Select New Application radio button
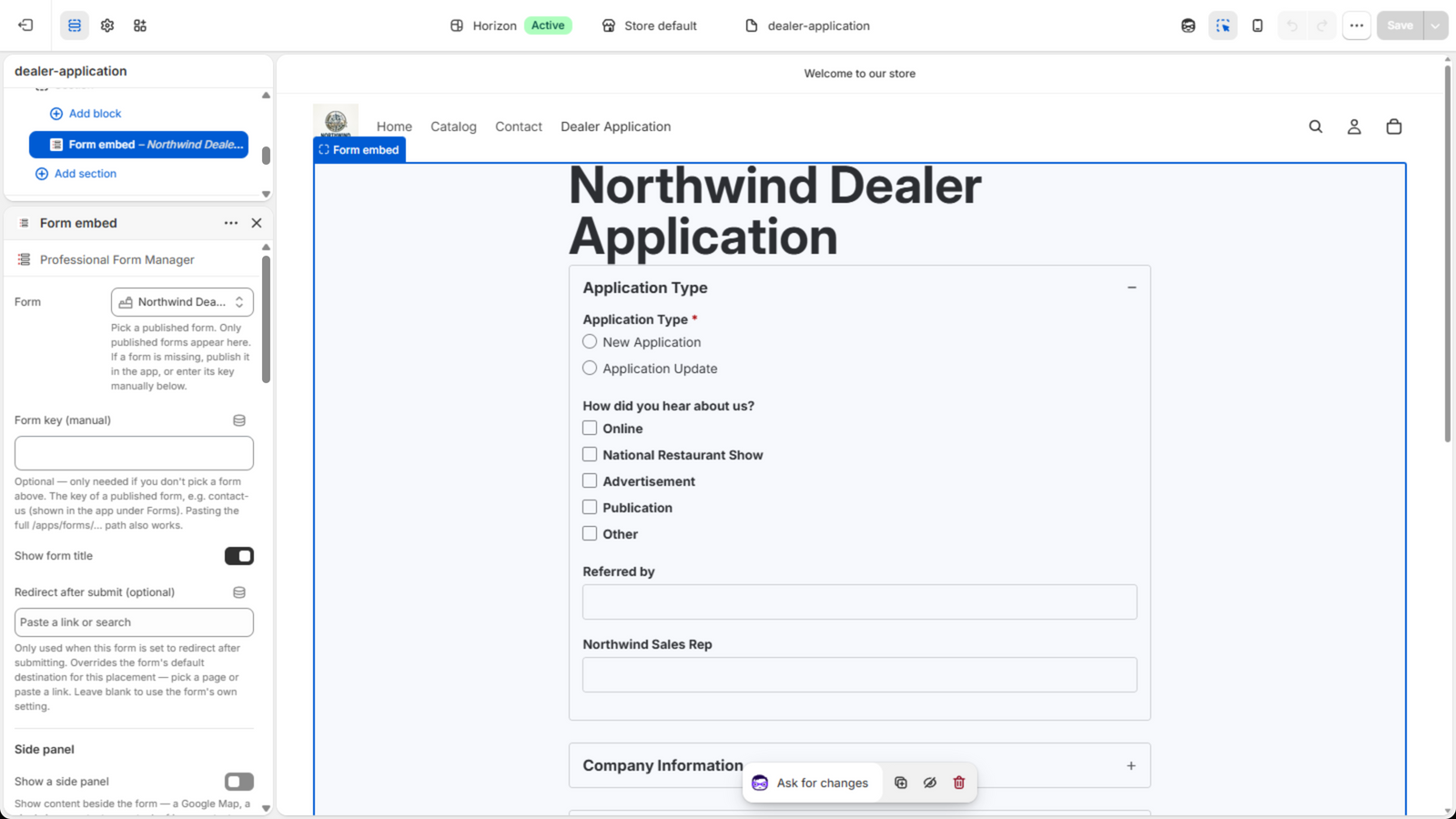1456x819 pixels. coord(590,341)
